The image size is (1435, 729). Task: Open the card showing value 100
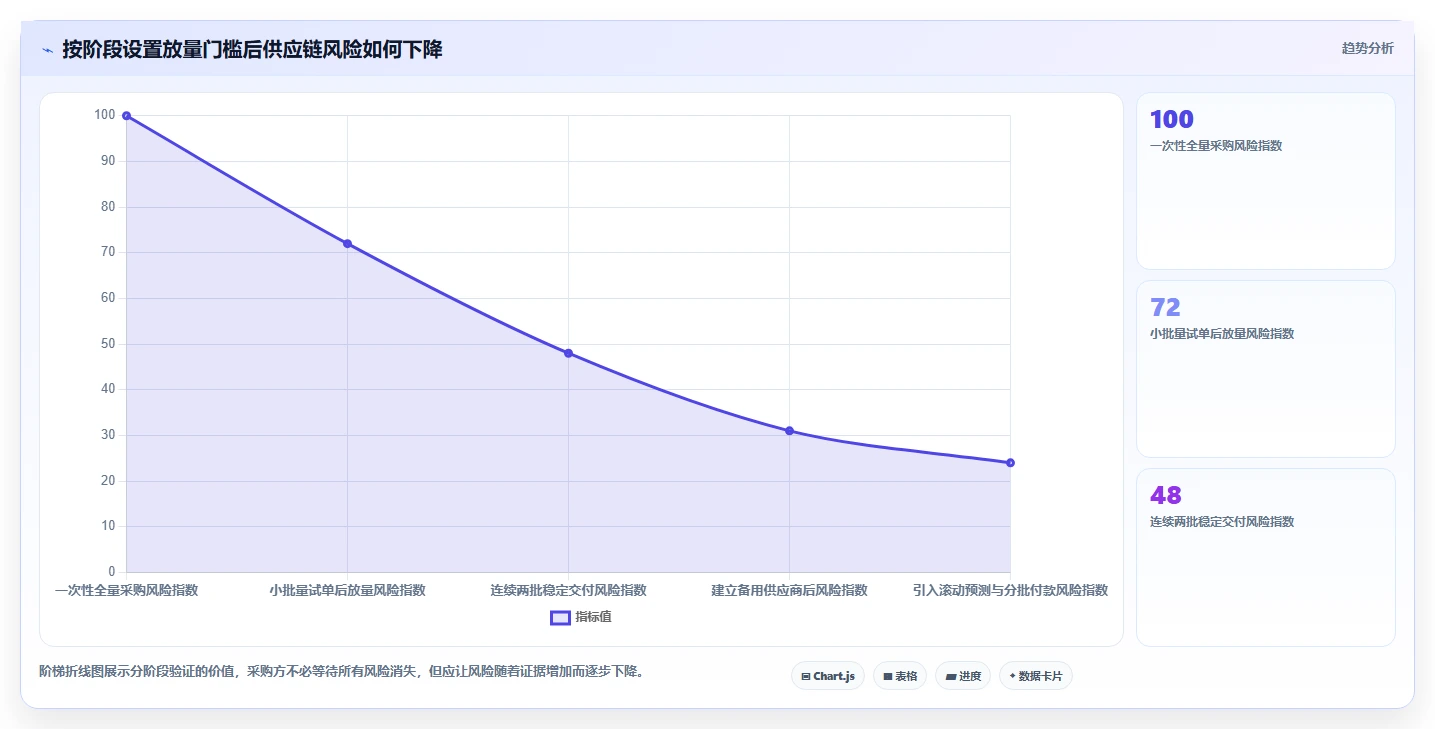tap(1265, 181)
